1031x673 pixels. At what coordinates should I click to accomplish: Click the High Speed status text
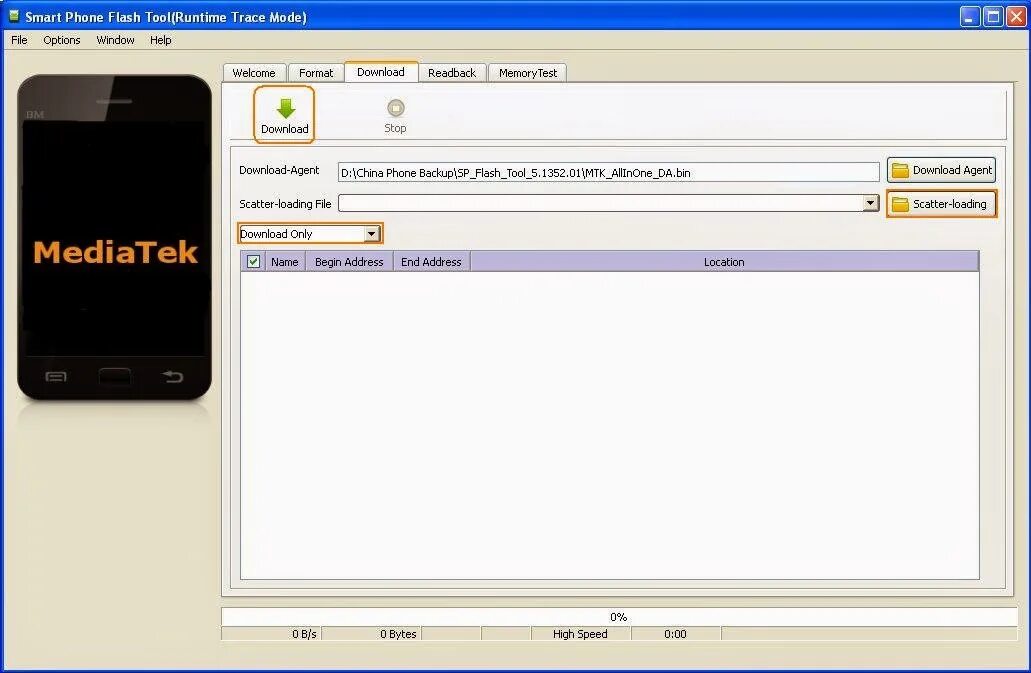(580, 634)
